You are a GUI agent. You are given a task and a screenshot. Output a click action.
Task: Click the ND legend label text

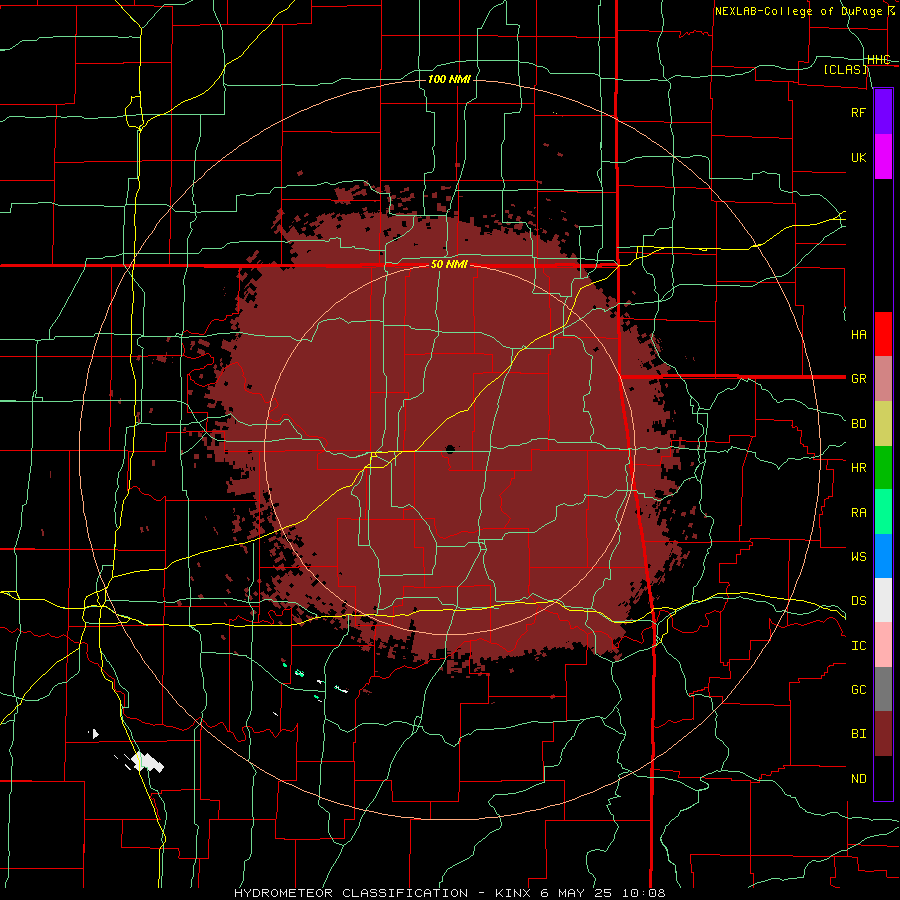tap(858, 779)
